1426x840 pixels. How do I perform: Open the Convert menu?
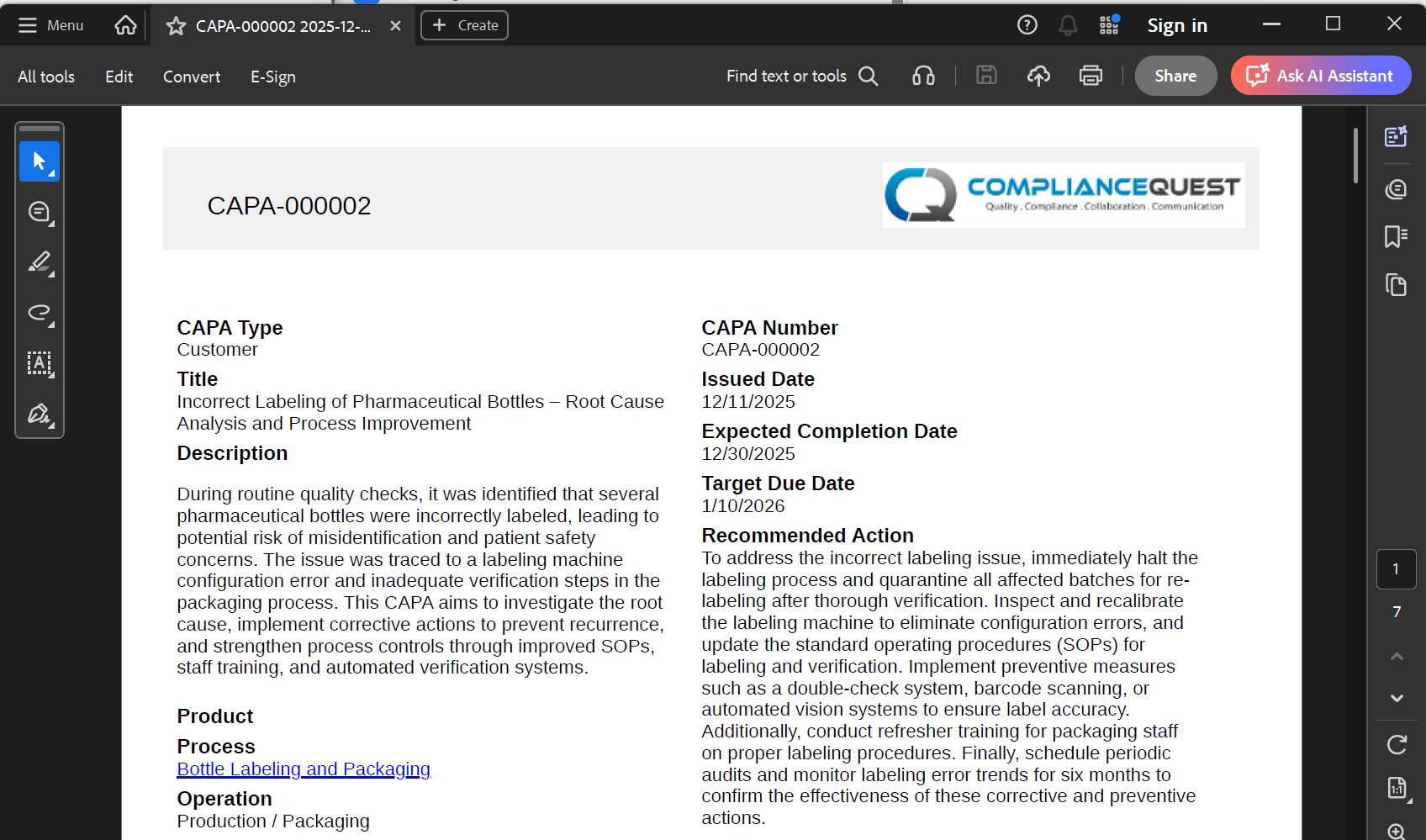point(192,77)
